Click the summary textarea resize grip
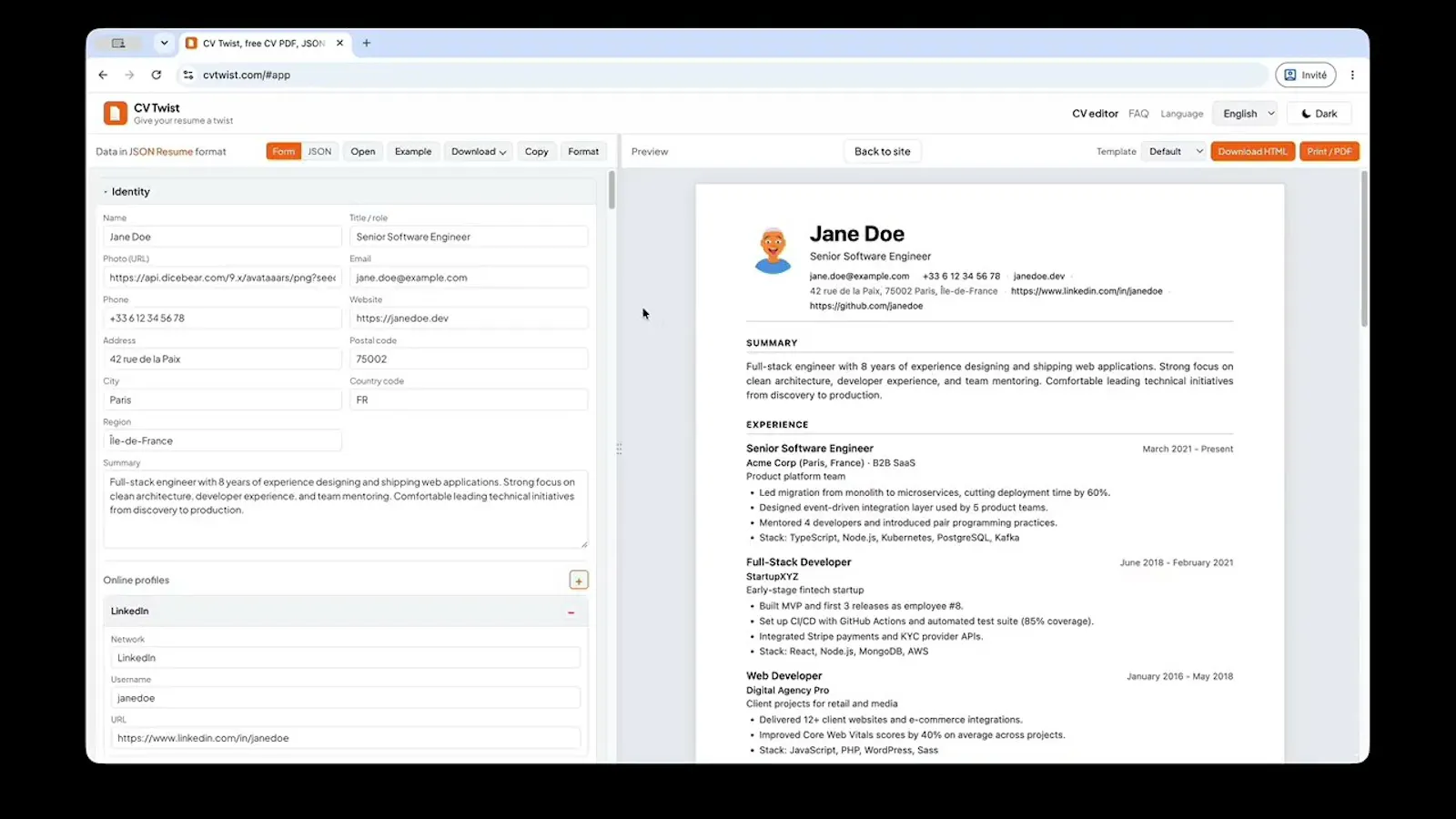 pyautogui.click(x=584, y=544)
